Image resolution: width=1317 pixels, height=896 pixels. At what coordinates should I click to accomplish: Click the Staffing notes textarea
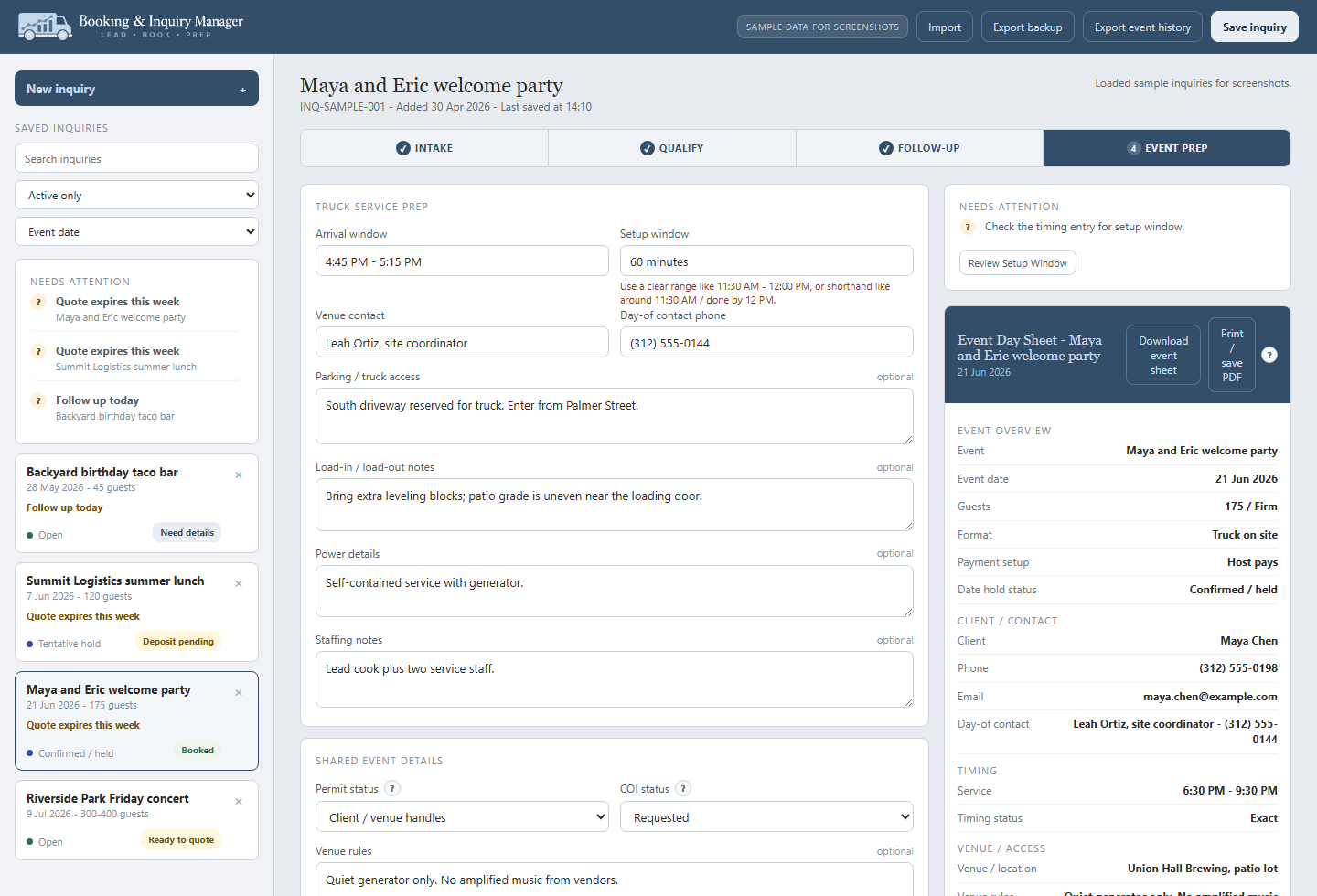tap(615, 679)
